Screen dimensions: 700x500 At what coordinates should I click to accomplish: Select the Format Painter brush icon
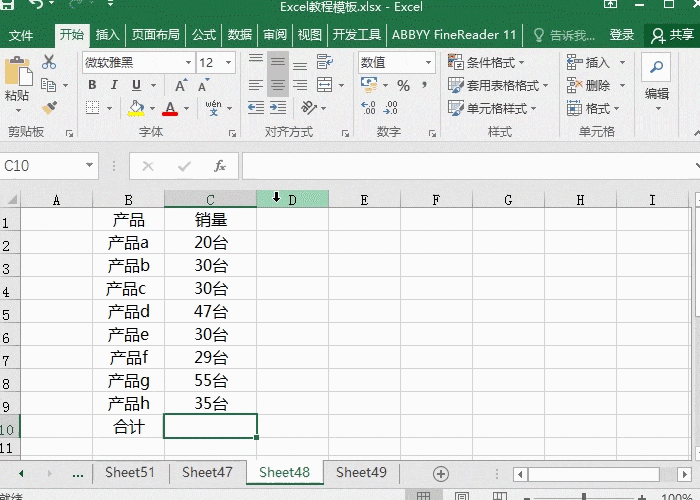coord(49,107)
